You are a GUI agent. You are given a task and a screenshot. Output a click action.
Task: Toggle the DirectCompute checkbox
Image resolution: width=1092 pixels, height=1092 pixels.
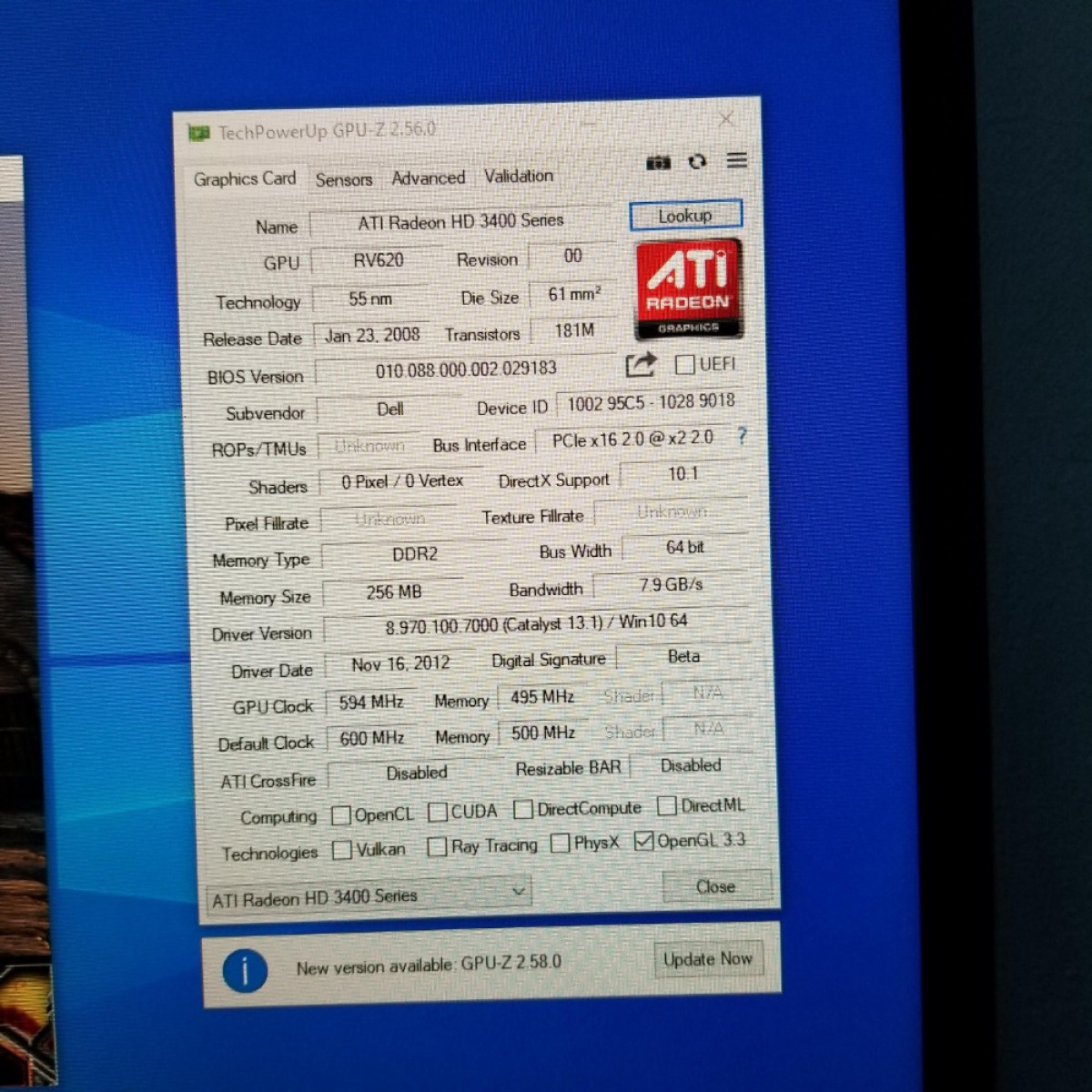tap(523, 809)
